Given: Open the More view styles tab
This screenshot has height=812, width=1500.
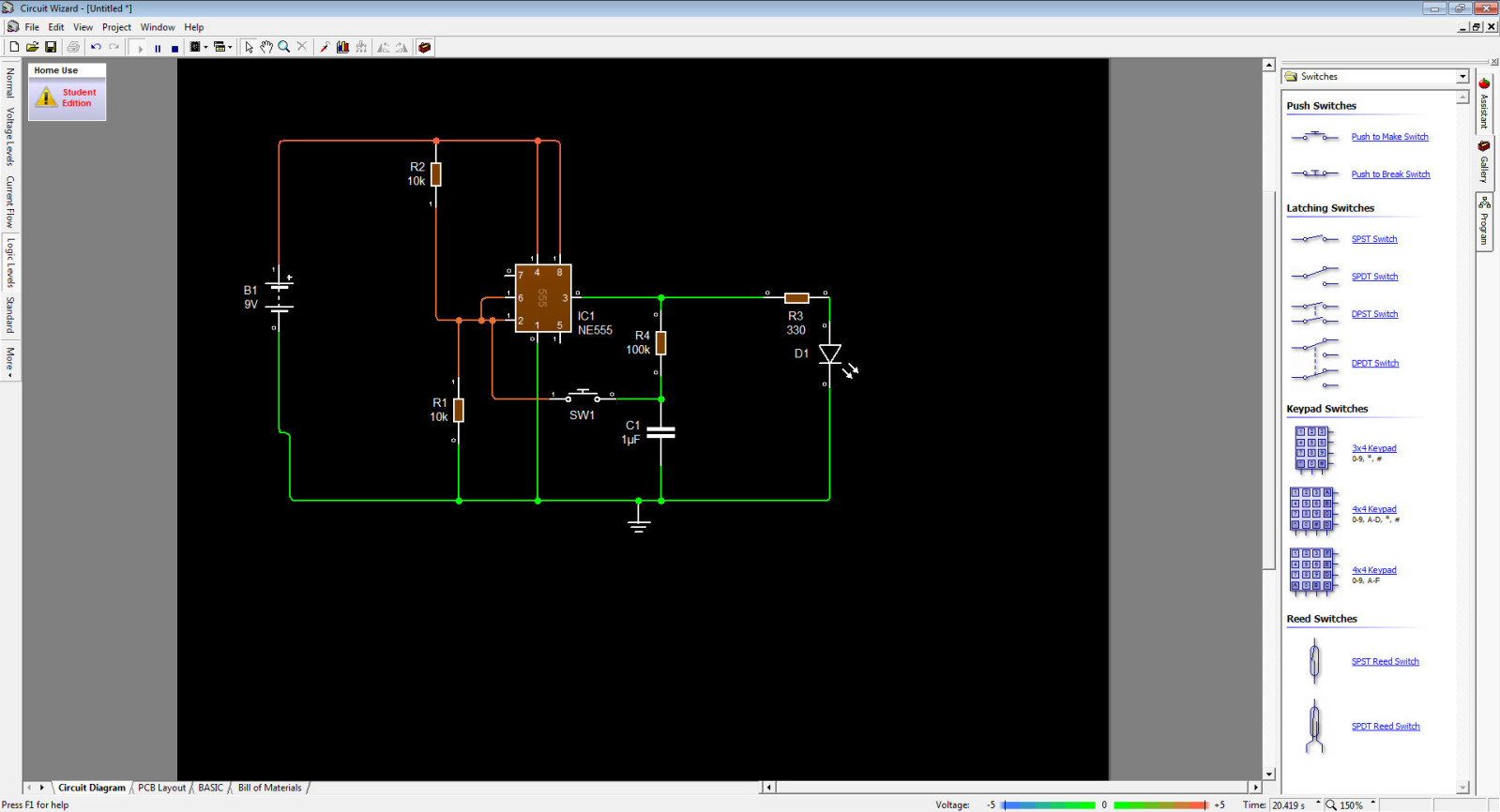Looking at the screenshot, I should click(x=10, y=361).
